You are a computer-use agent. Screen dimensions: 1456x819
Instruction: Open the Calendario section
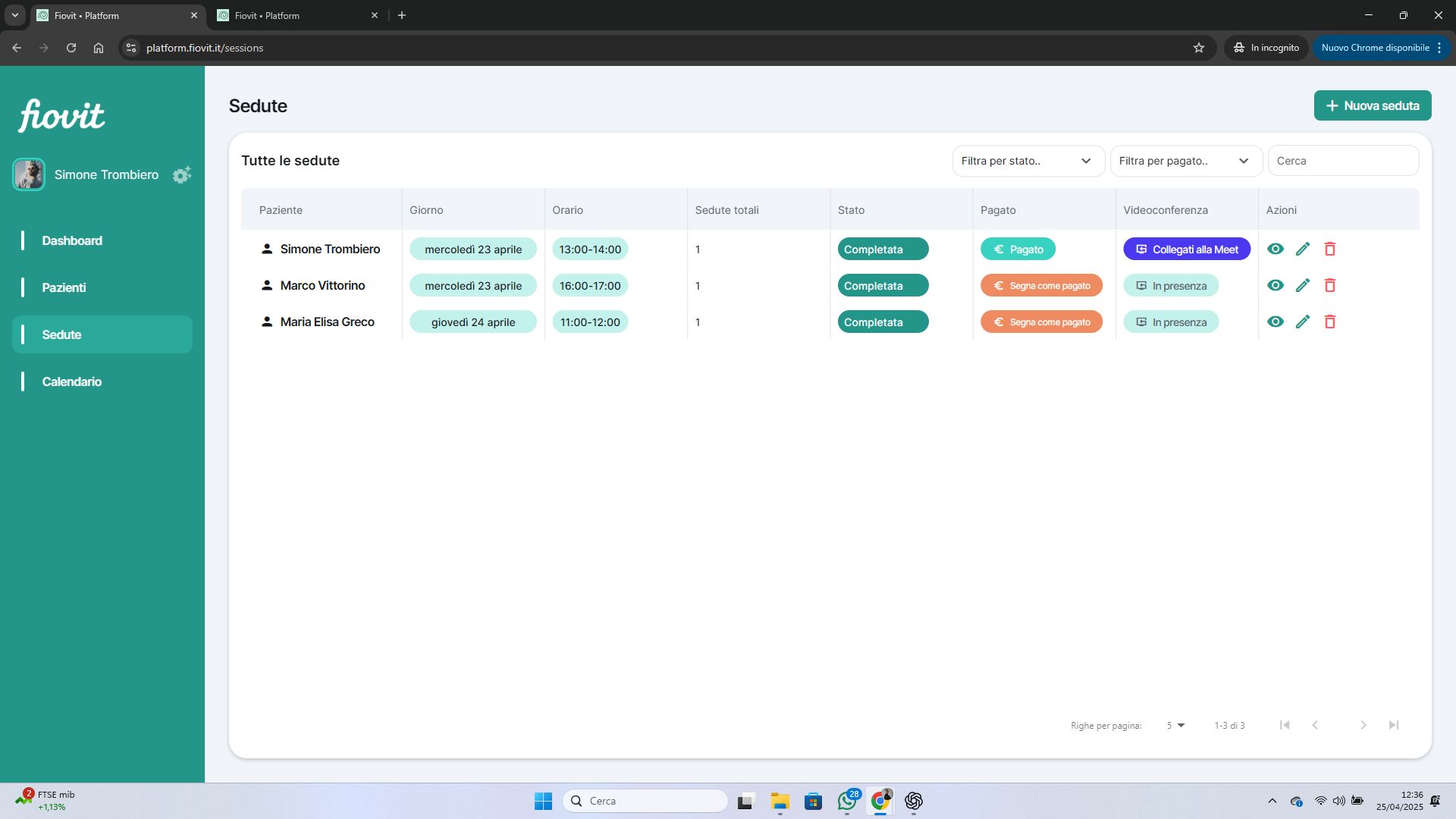click(71, 381)
